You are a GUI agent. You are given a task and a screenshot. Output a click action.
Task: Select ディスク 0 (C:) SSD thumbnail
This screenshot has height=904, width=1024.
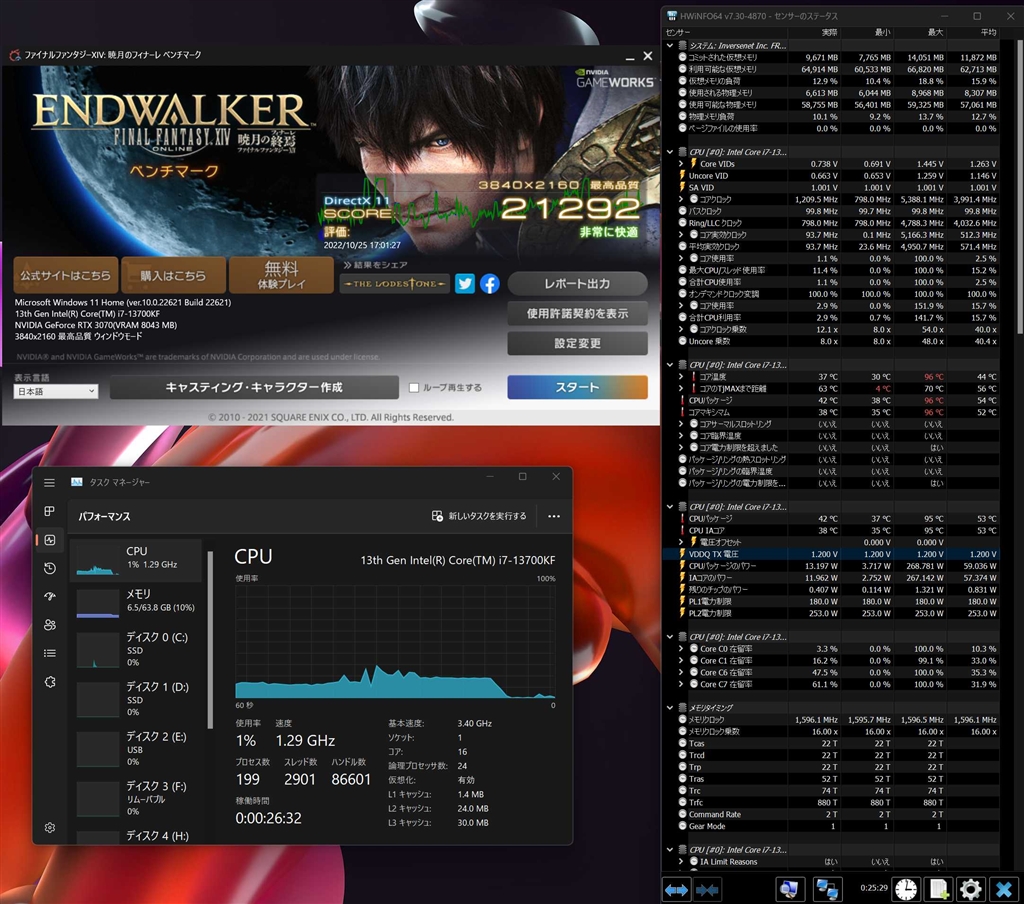(x=98, y=650)
